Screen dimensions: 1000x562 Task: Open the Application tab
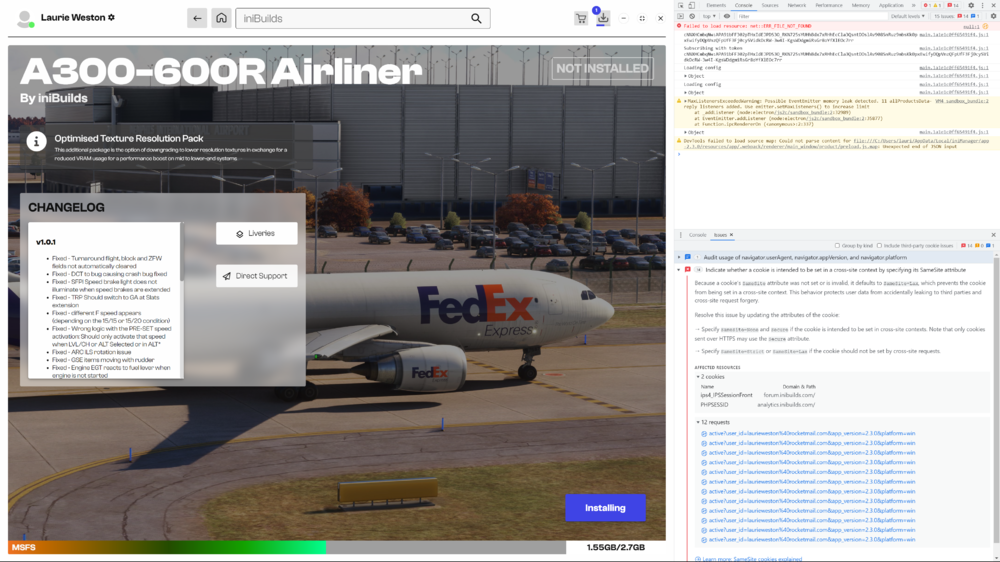click(891, 5)
